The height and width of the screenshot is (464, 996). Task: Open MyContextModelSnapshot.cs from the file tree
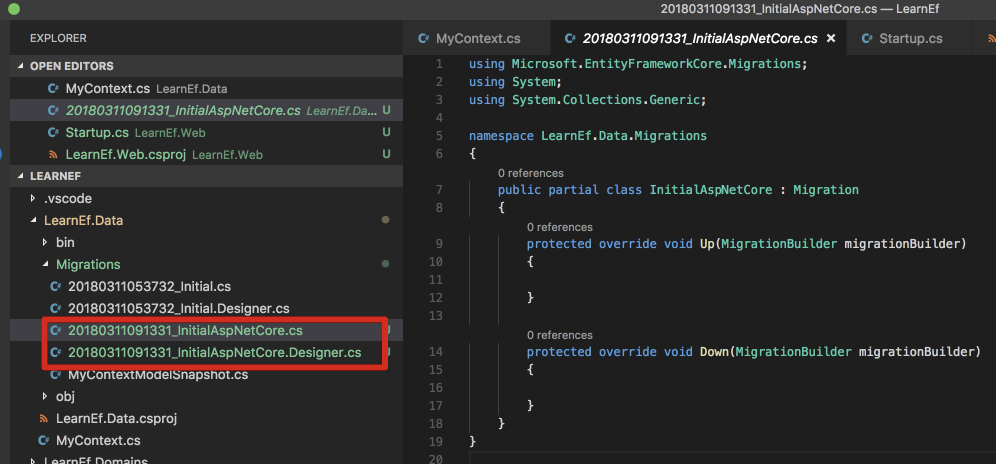(157, 375)
